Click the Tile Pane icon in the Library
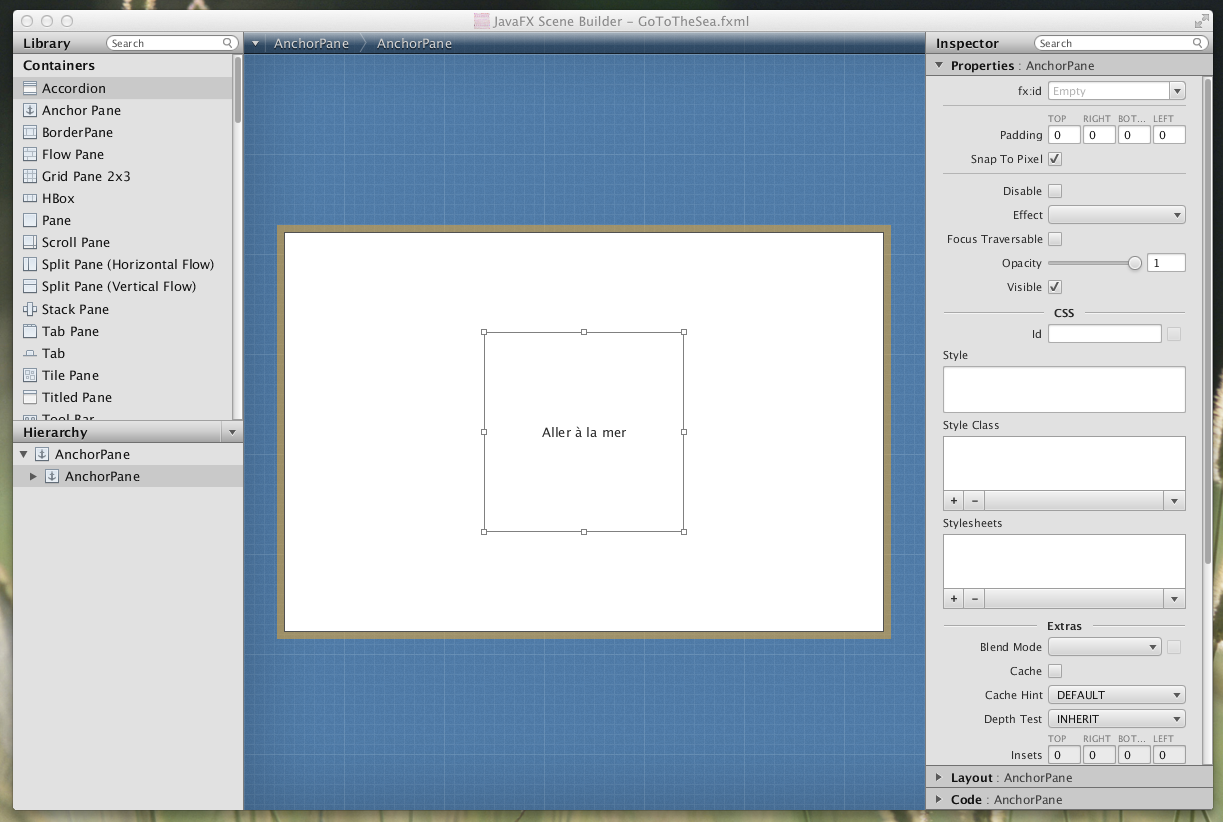The height and width of the screenshot is (822, 1223). coord(30,375)
